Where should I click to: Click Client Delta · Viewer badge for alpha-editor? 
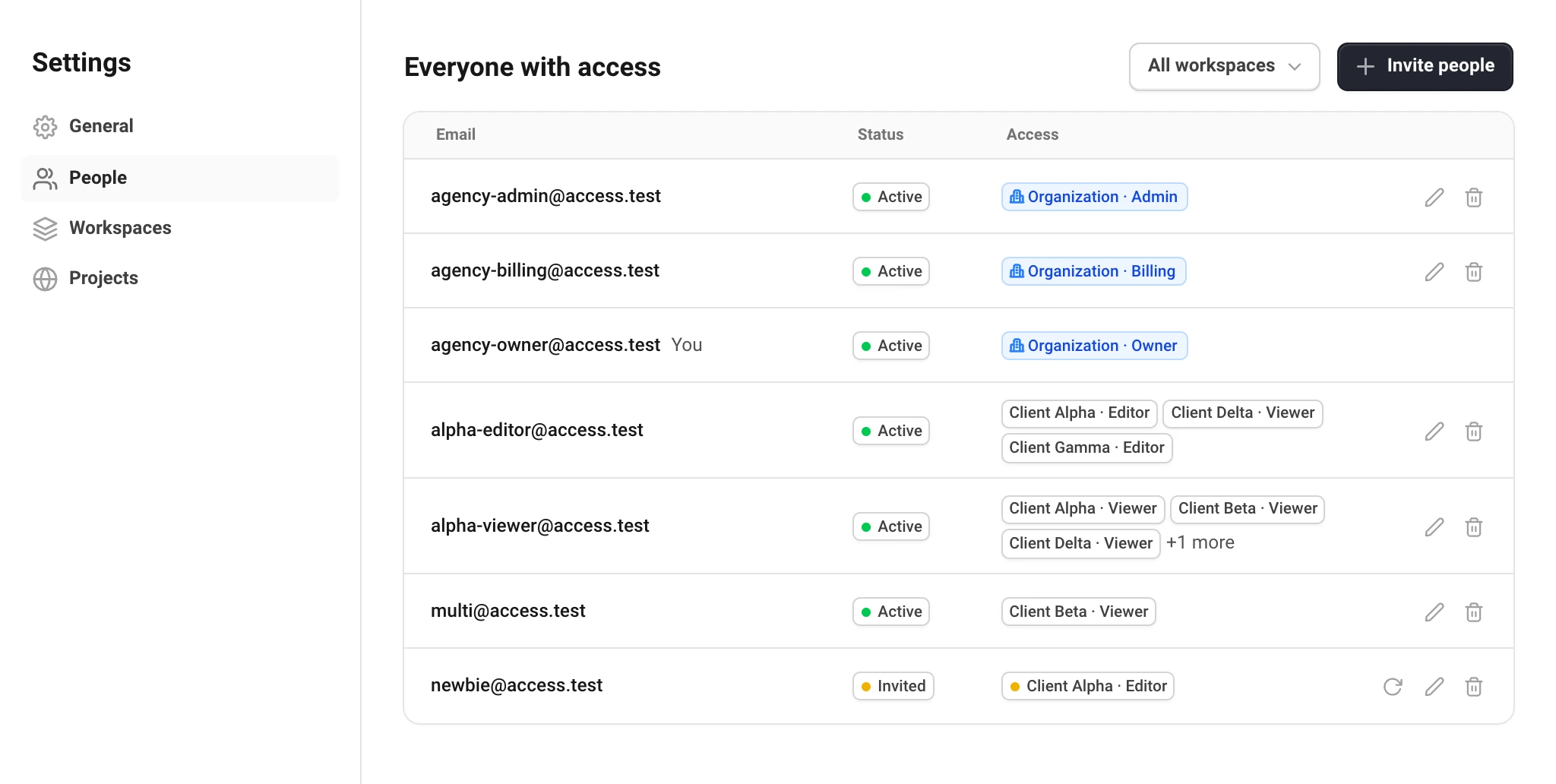(1242, 413)
